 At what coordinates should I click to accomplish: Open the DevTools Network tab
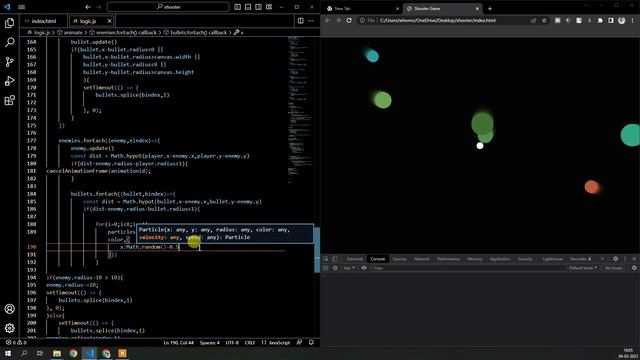point(422,259)
